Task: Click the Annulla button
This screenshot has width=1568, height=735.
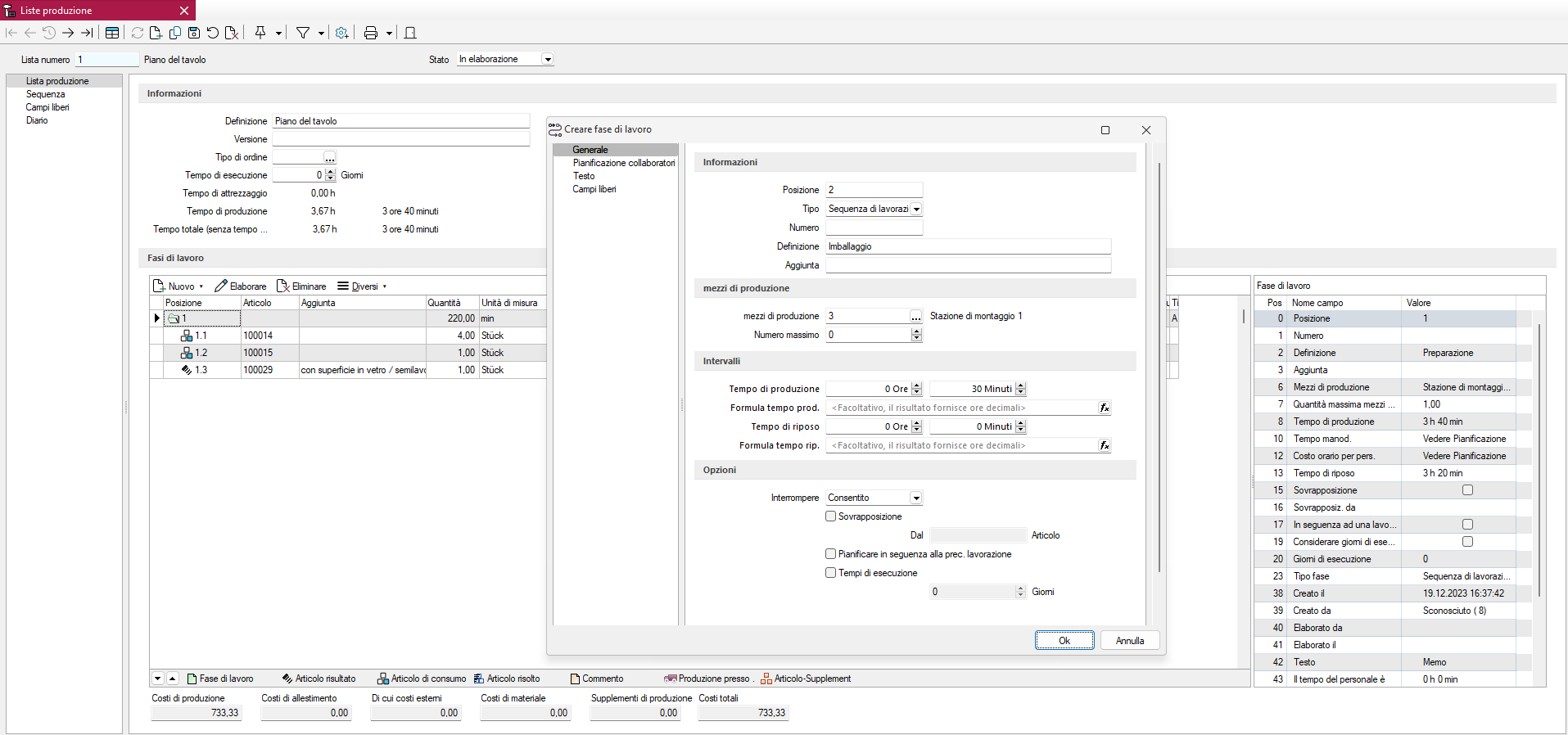Action: point(1129,641)
